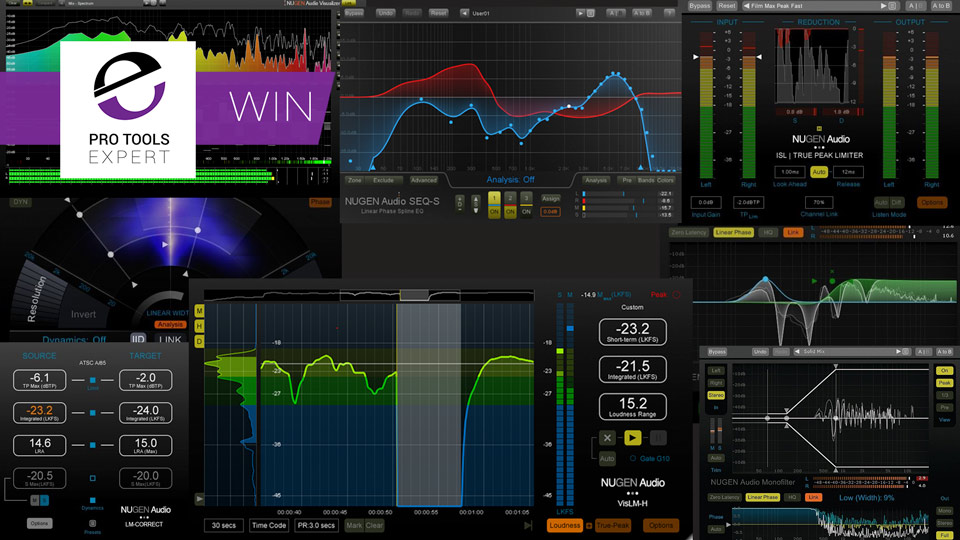Click the Assign button in SEQ-S
Image resolution: width=960 pixels, height=540 pixels.
550,198
